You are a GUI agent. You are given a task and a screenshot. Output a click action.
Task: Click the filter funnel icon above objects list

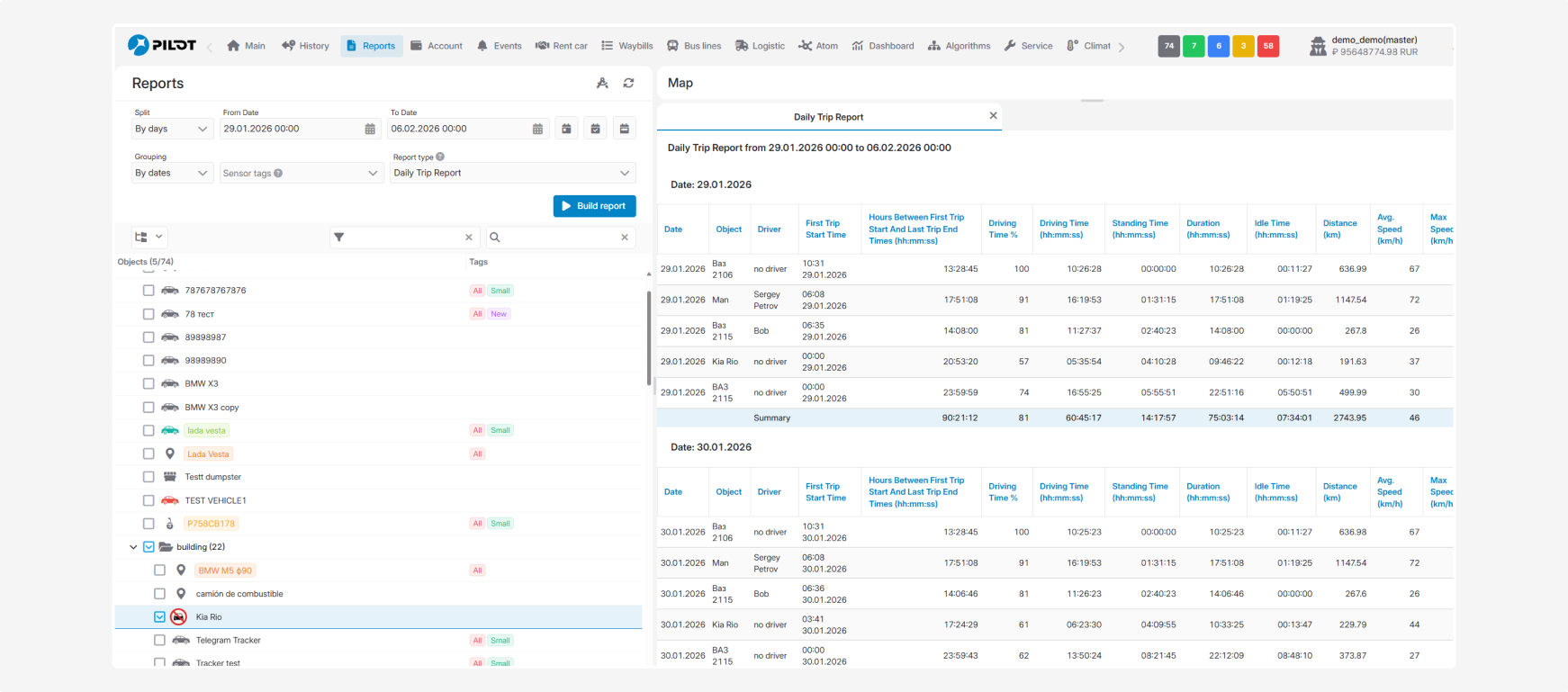point(339,238)
